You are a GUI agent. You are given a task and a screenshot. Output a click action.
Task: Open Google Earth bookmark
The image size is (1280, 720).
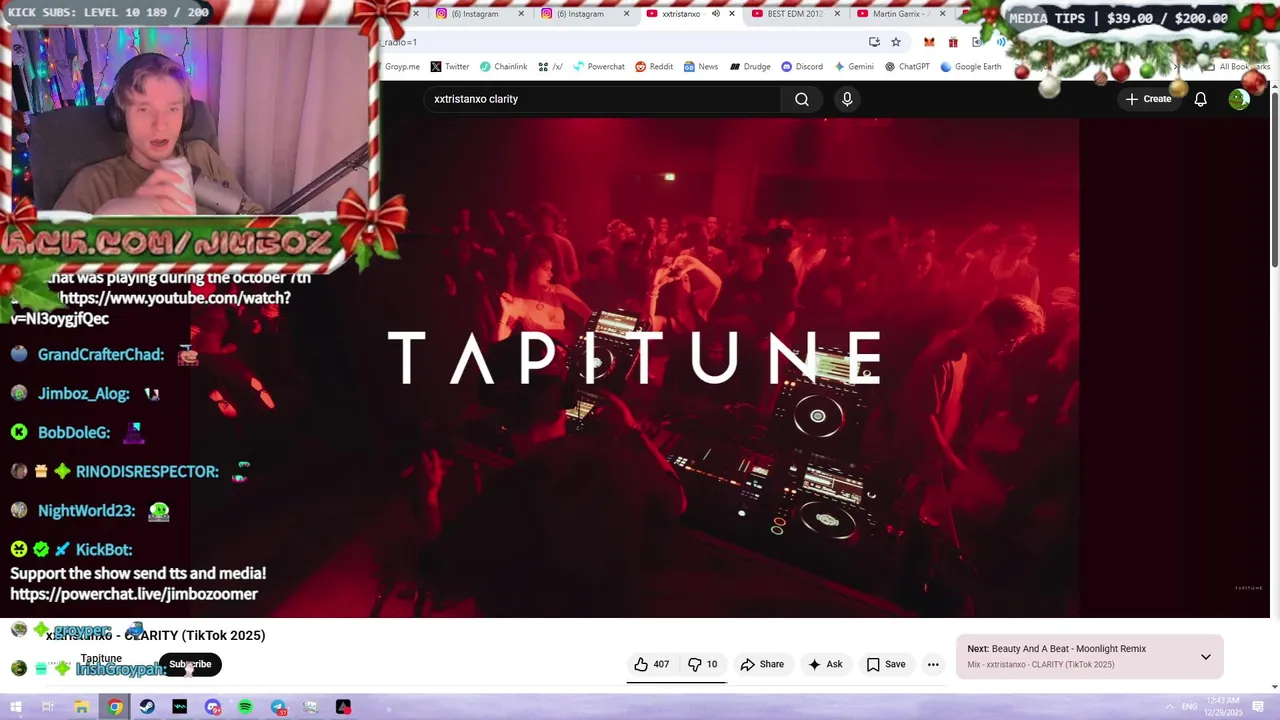(970, 67)
